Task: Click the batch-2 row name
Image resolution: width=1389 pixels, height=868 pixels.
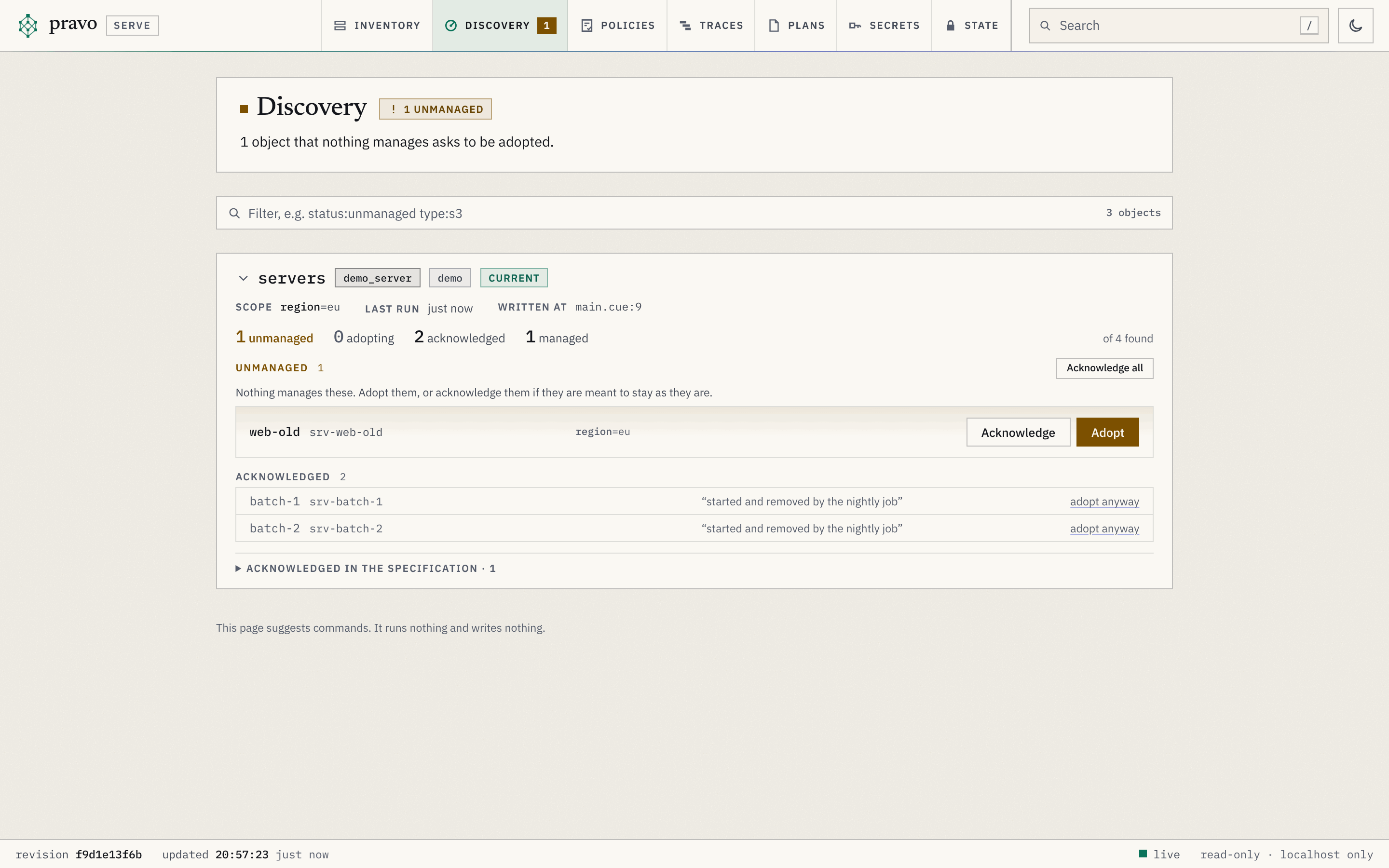Action: [x=274, y=529]
